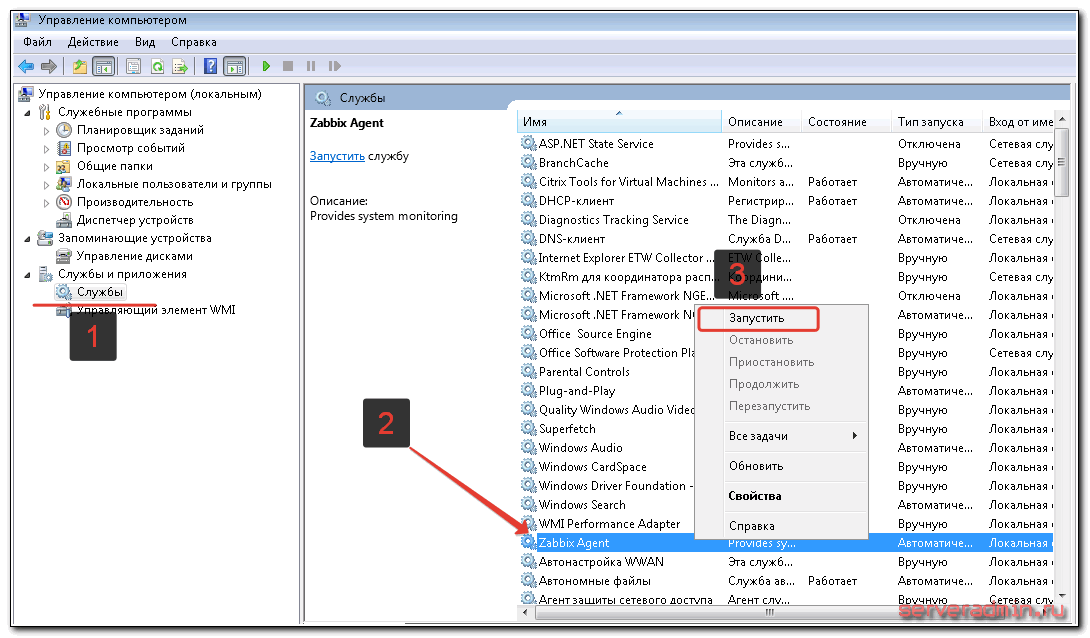This screenshot has height=638, width=1090.
Task: Open the Действие menu
Action: 93,42
